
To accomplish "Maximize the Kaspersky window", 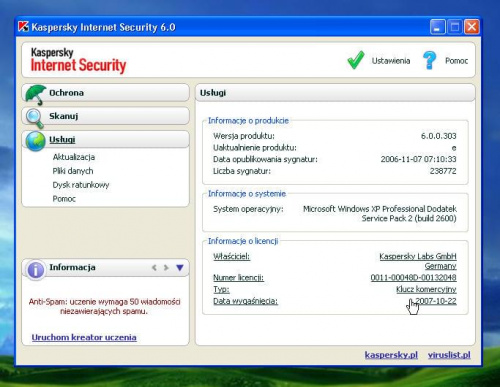I will (x=455, y=27).
